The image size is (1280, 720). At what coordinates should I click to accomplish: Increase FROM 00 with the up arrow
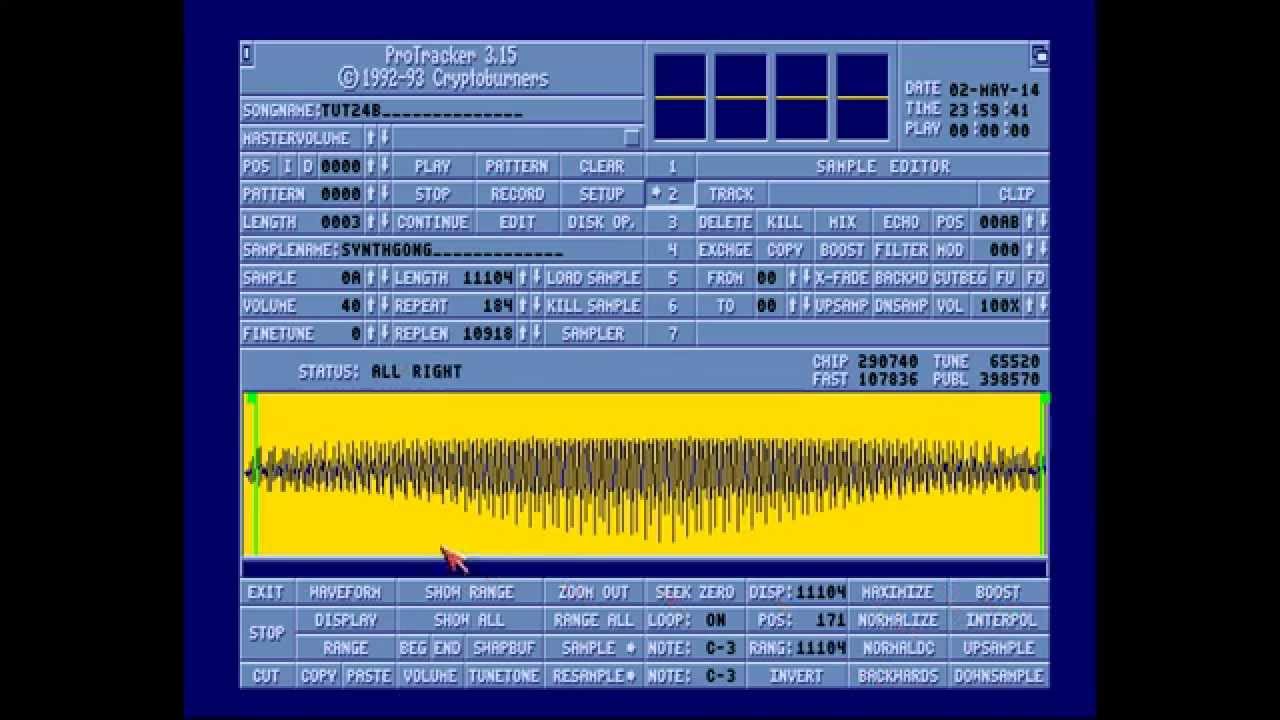point(792,278)
